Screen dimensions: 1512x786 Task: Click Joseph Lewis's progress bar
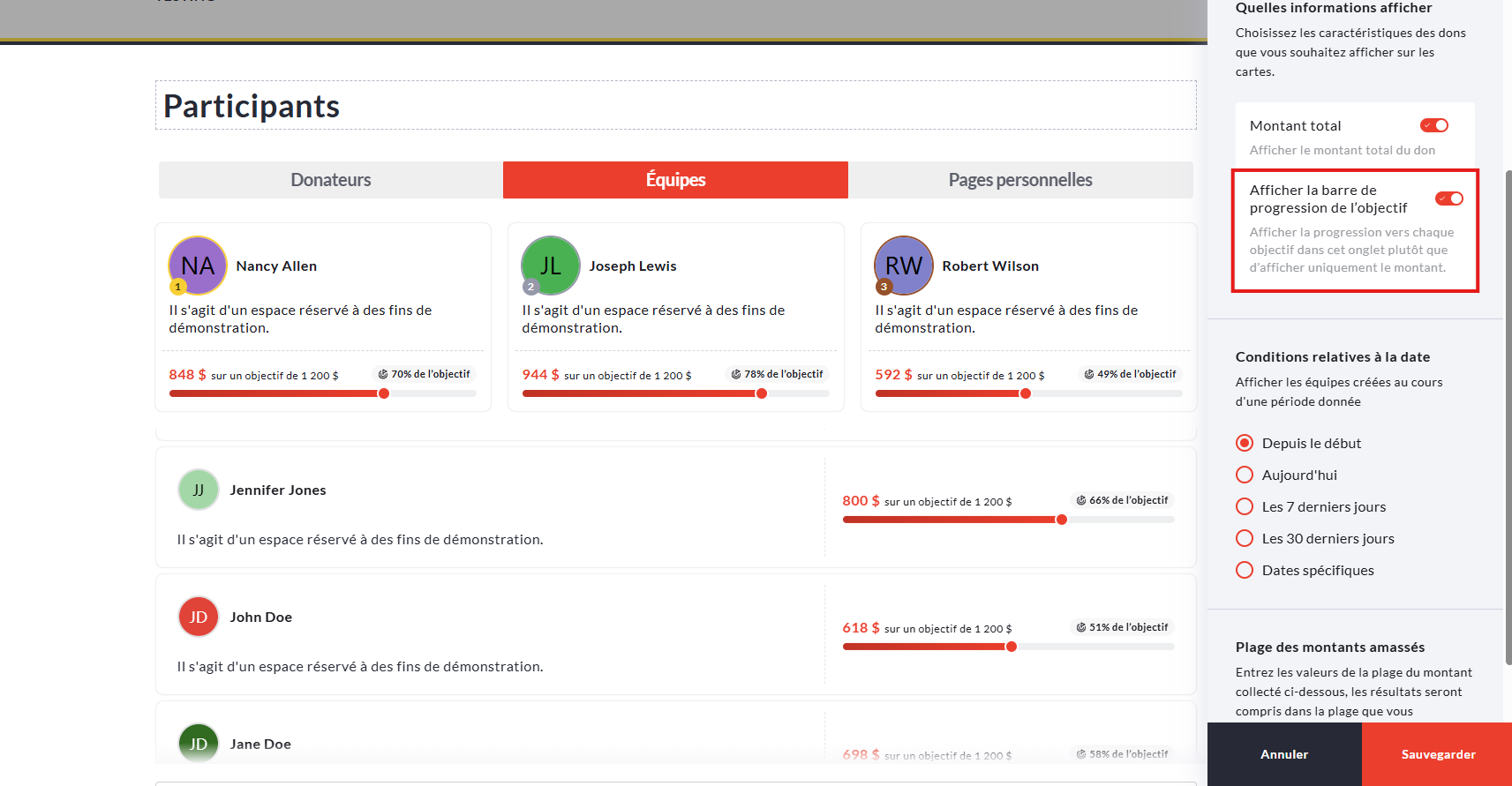coord(675,393)
